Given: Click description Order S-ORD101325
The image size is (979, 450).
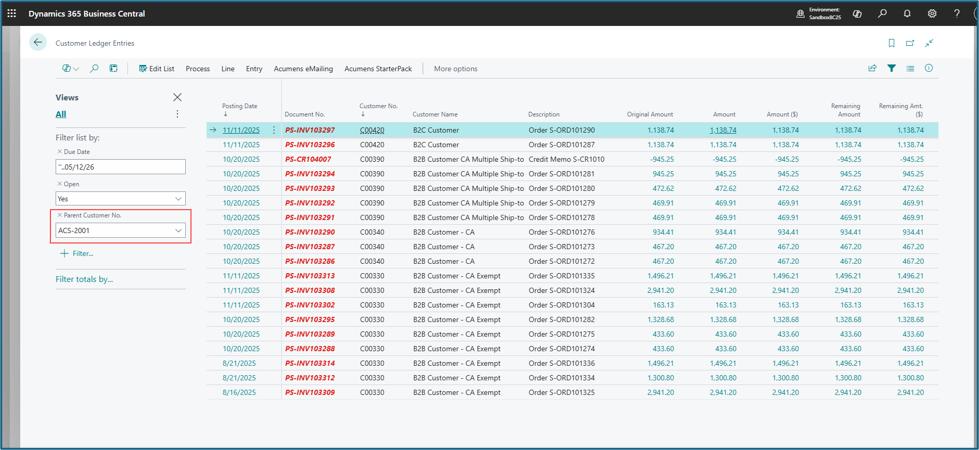Looking at the screenshot, I should coord(561,393).
